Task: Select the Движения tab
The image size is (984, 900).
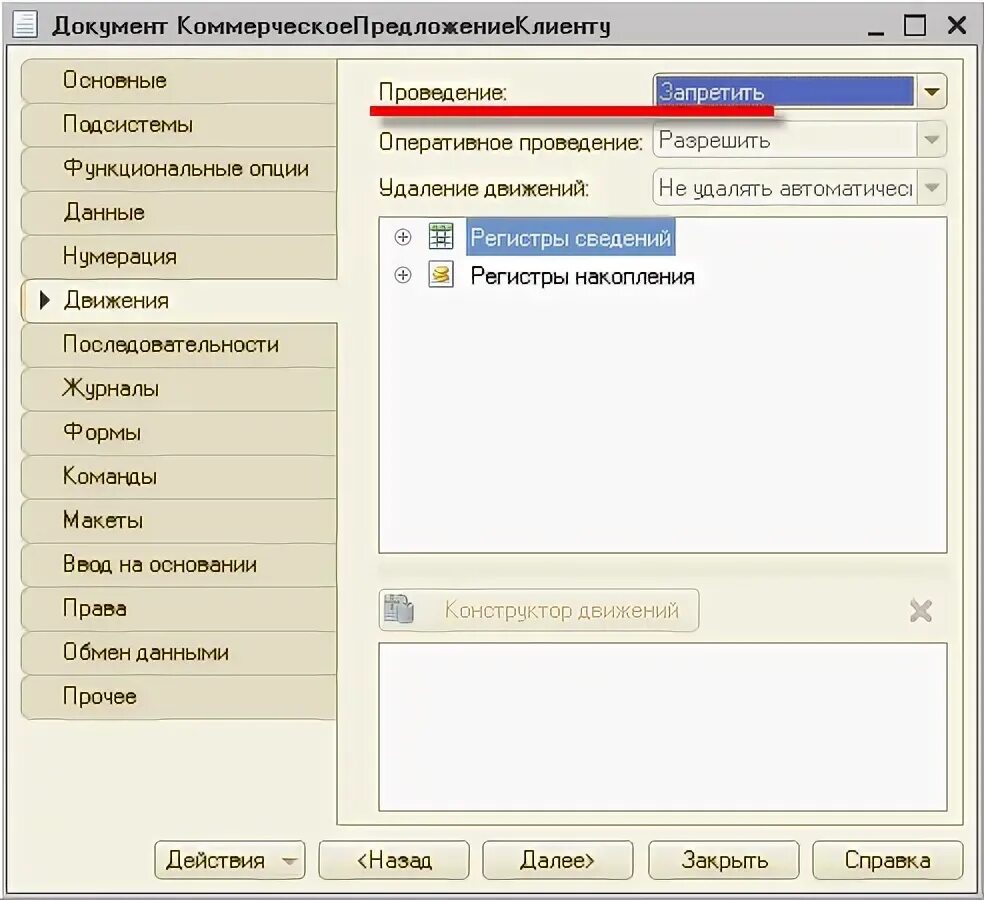Action: (x=179, y=301)
